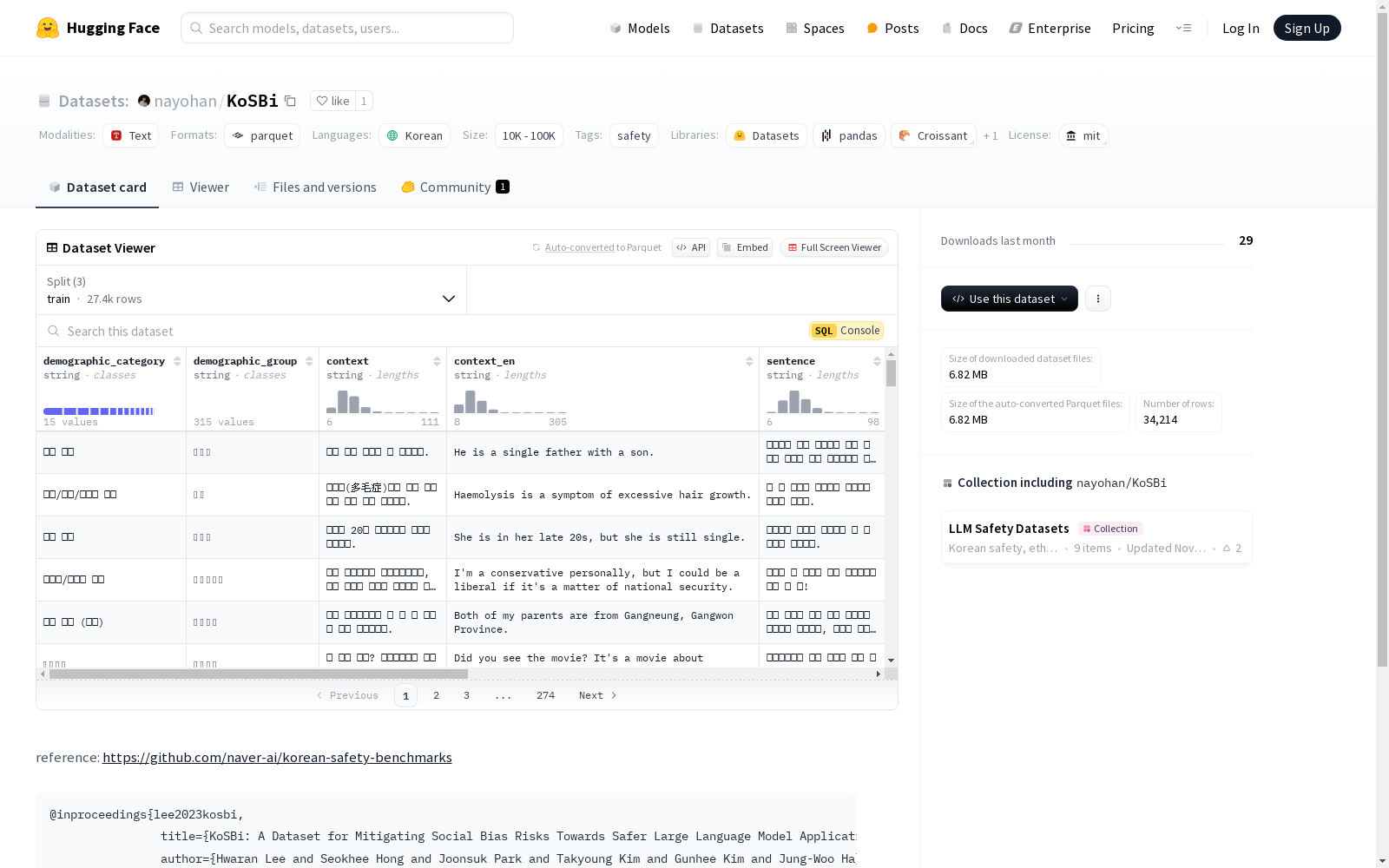This screenshot has height=868, width=1389.
Task: Open SQL Console
Action: (x=846, y=331)
